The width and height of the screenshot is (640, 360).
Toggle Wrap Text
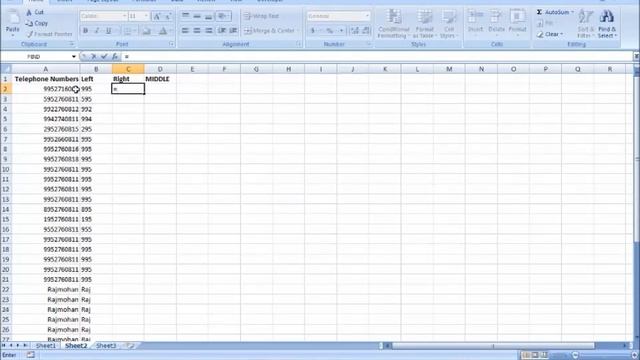pyautogui.click(x=262, y=16)
